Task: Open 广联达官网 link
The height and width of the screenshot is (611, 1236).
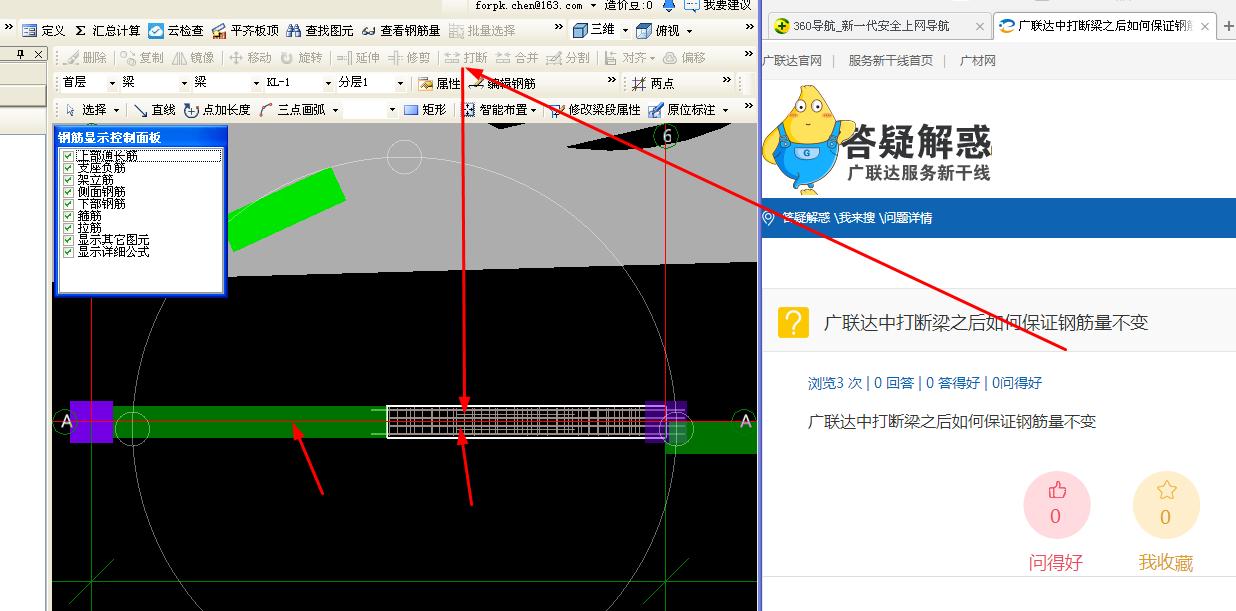Action: (791, 61)
